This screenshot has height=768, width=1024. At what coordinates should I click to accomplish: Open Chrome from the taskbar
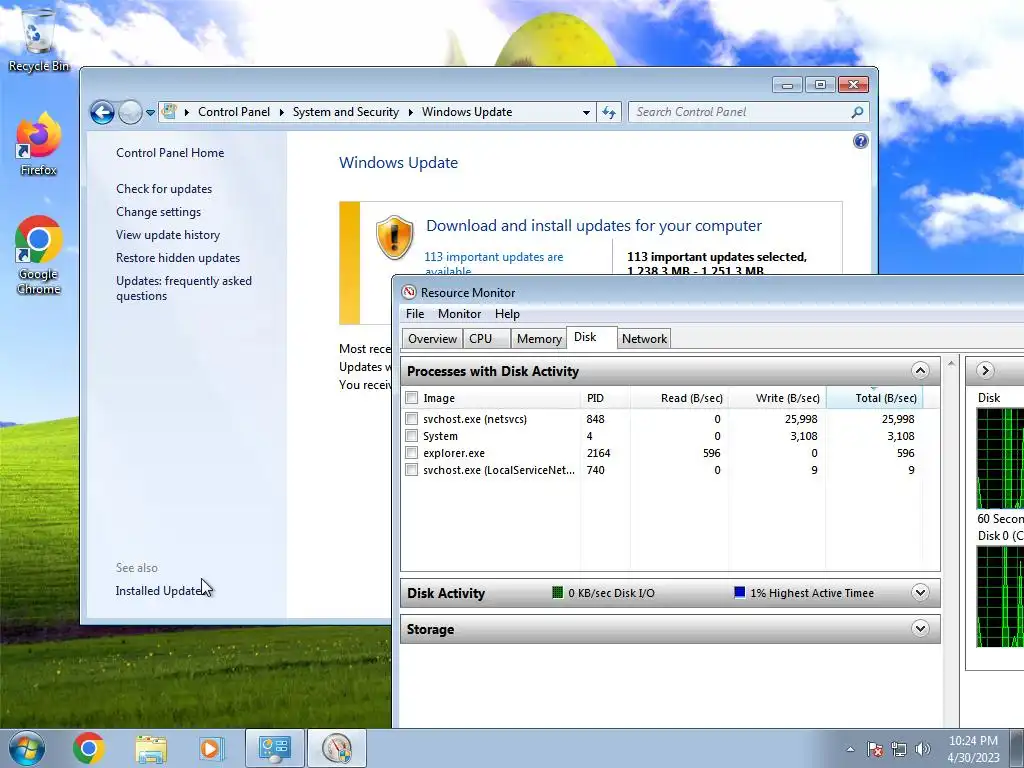(89, 748)
